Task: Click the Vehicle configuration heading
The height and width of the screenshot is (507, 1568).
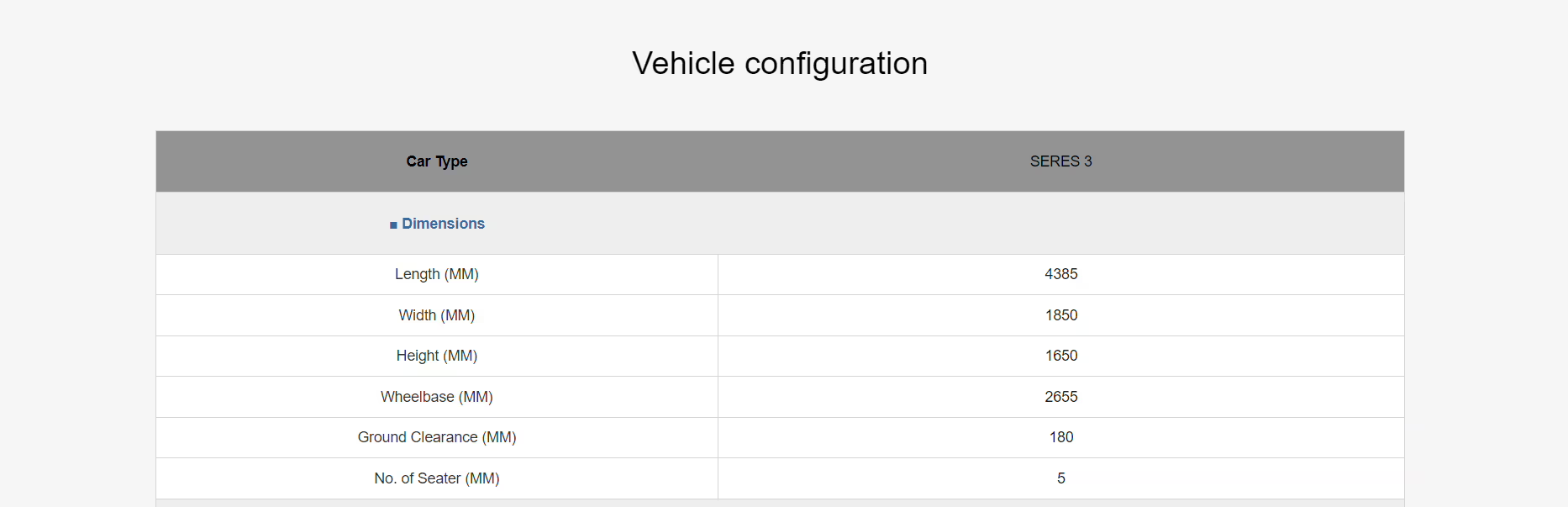Action: click(779, 64)
